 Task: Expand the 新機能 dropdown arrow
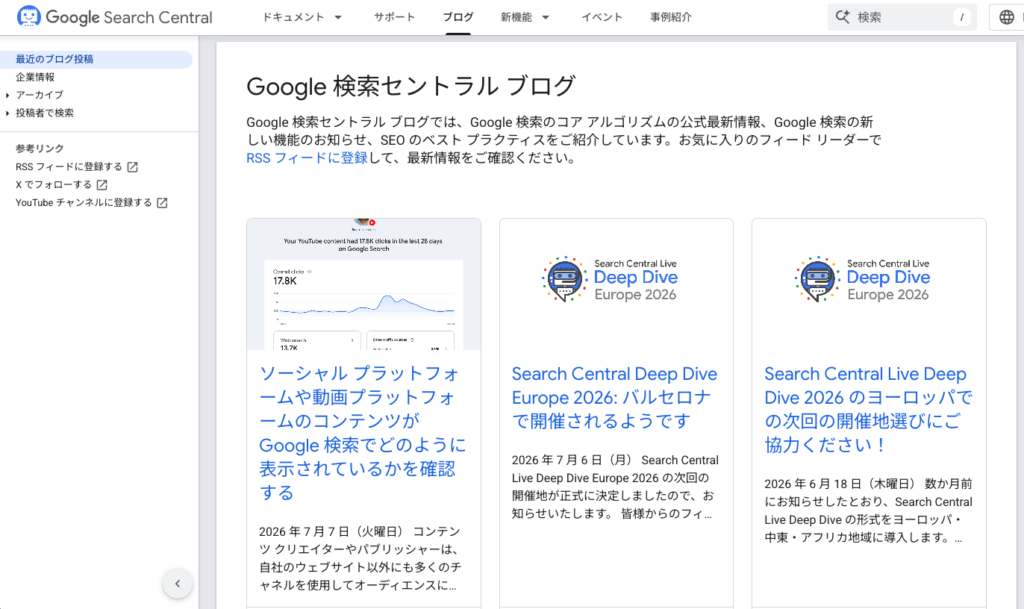click(x=546, y=18)
